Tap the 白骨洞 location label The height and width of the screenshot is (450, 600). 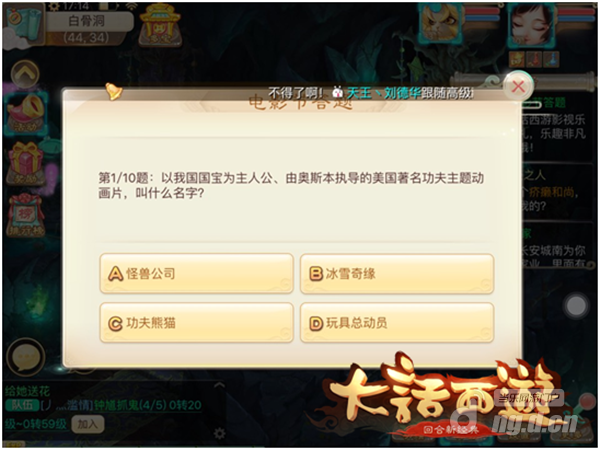click(x=86, y=21)
